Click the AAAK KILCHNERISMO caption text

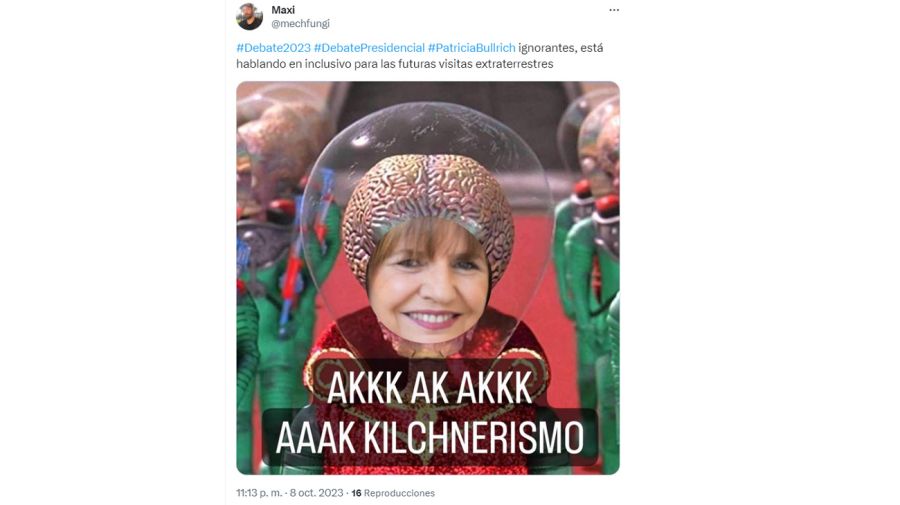(x=429, y=438)
